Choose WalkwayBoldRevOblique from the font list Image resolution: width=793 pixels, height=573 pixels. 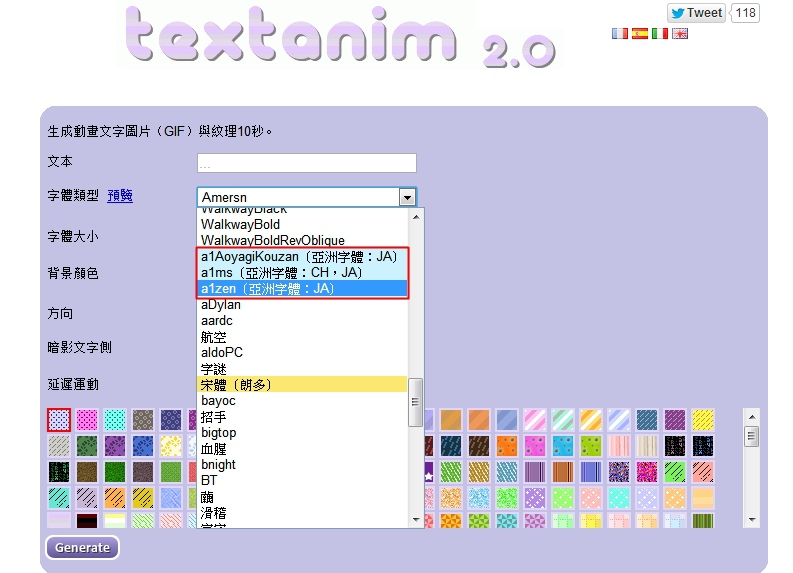tap(302, 240)
